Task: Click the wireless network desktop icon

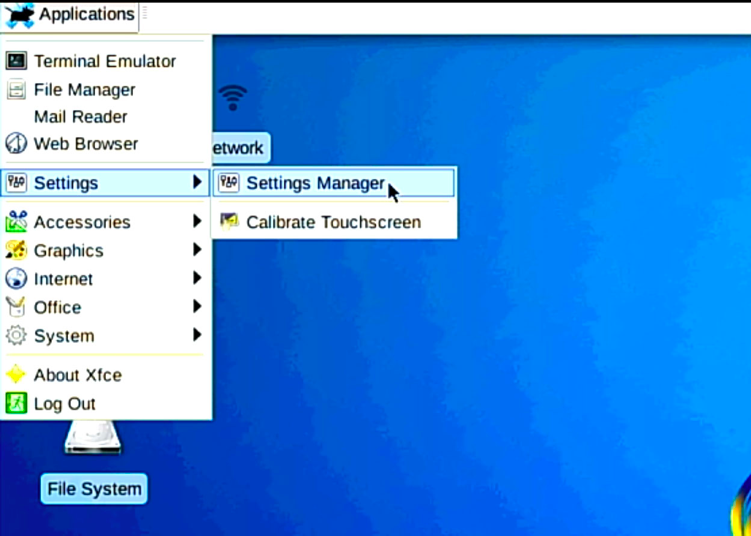Action: click(x=233, y=98)
